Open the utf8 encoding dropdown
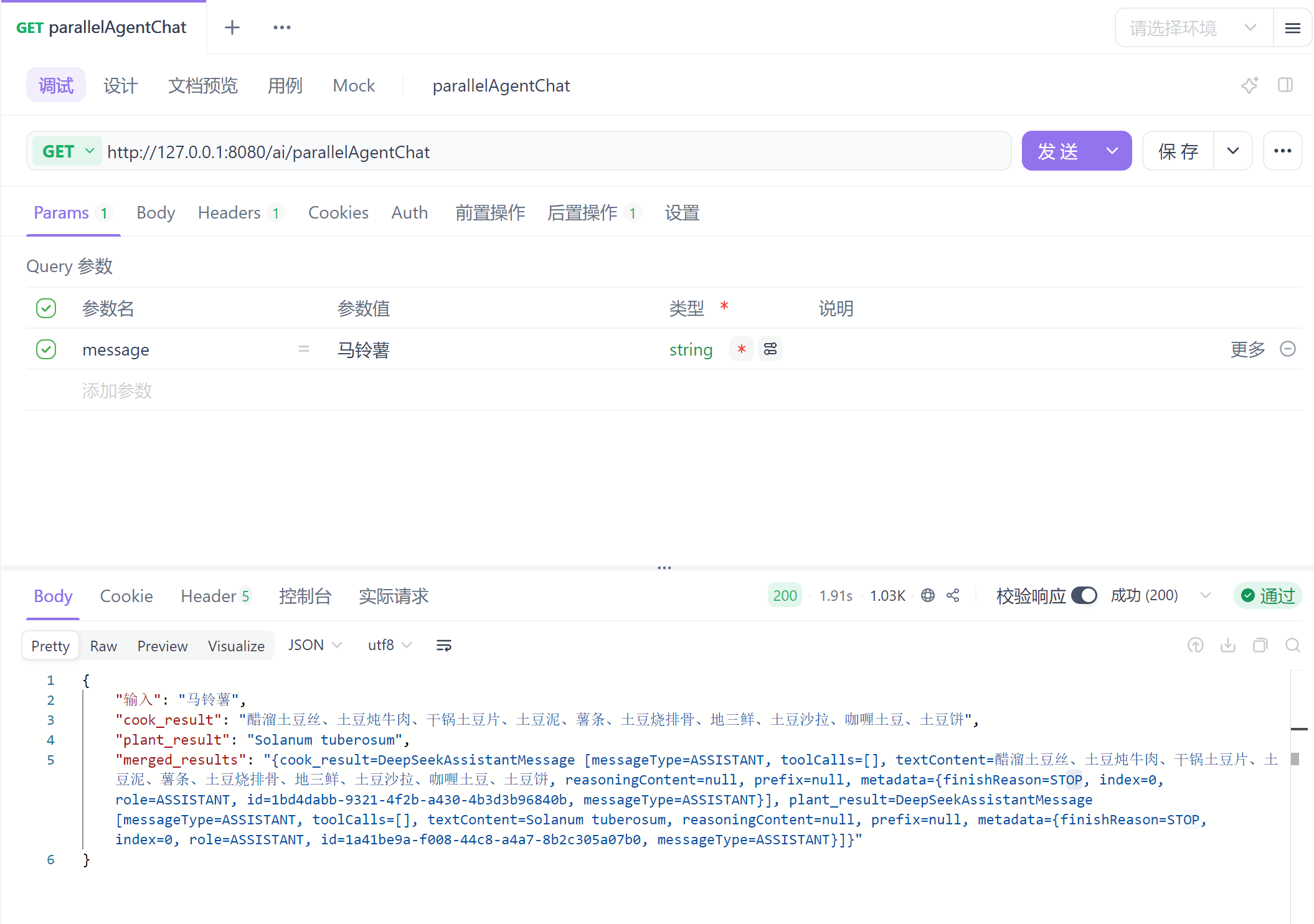Viewport: 1314px width, 924px height. point(389,646)
